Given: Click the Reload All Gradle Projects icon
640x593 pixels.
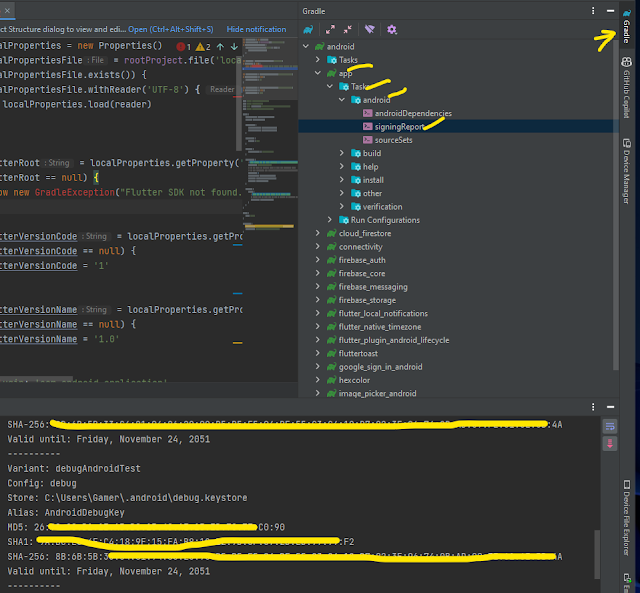Looking at the screenshot, I should pos(309,30).
